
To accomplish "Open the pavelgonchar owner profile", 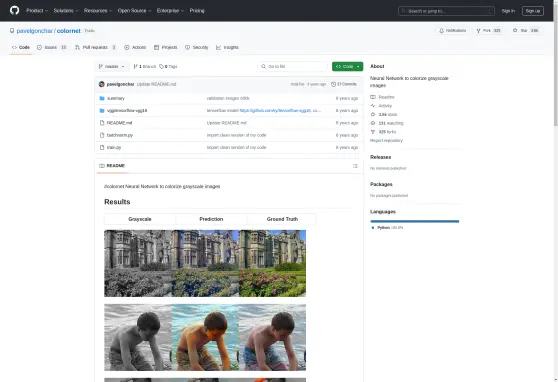I will [35, 31].
